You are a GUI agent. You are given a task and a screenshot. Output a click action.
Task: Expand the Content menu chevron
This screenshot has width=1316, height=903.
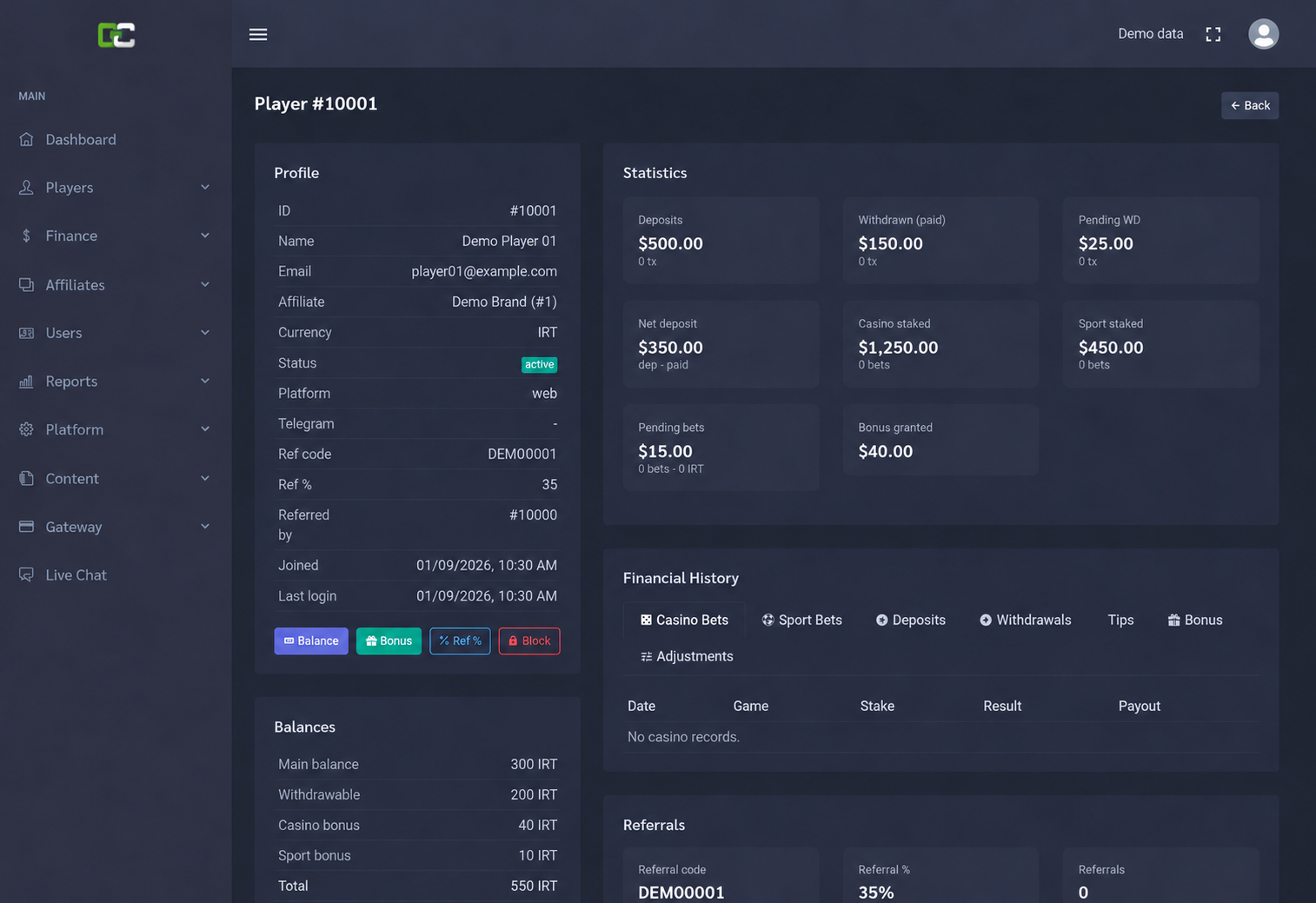(205, 478)
